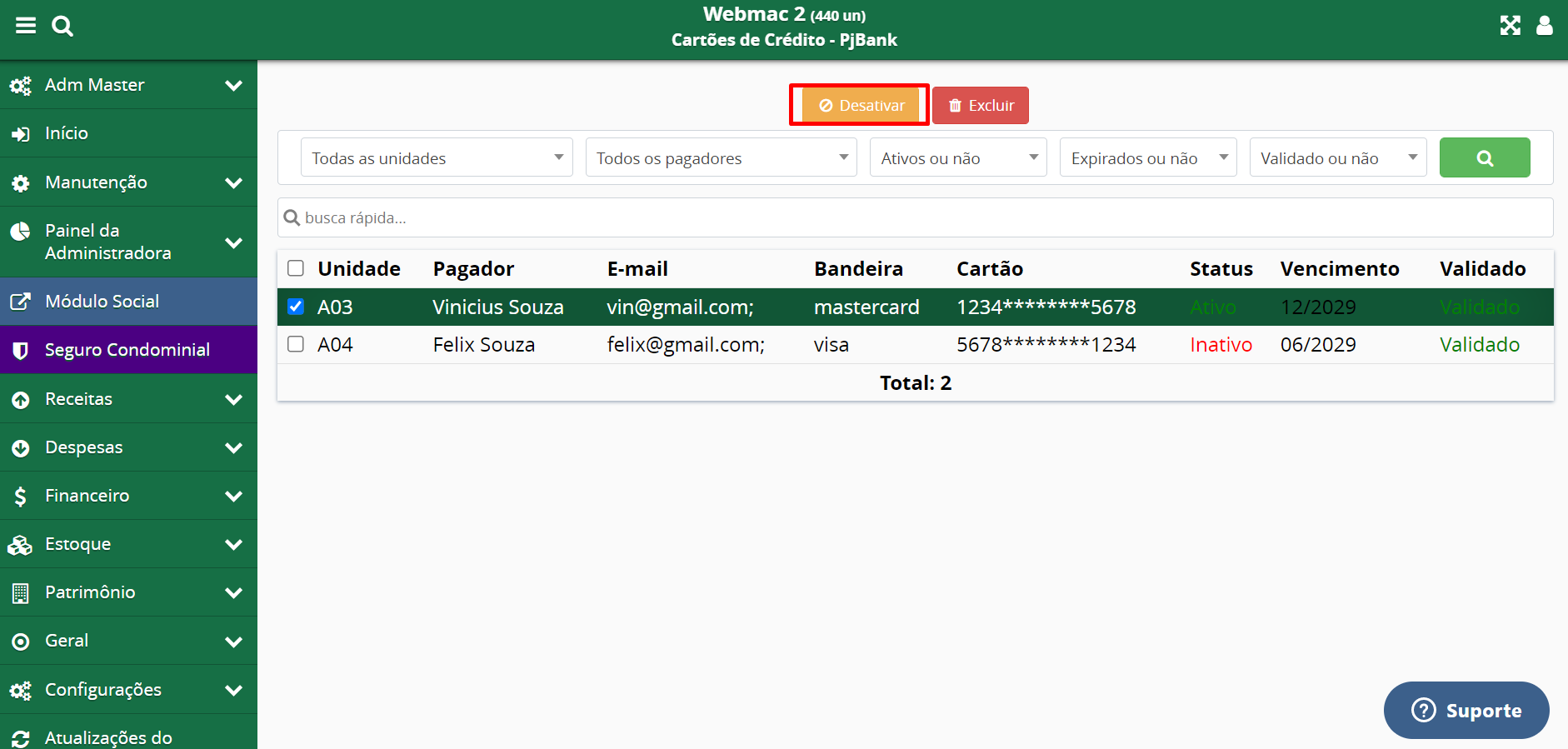
Task: Click the Manutenção gear icon
Action: tap(21, 182)
